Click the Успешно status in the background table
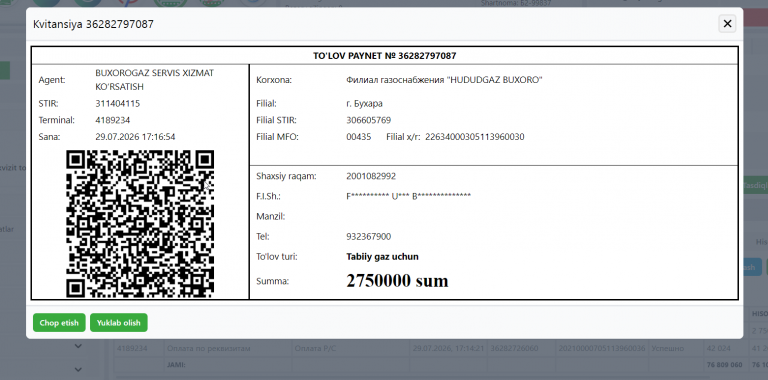 [669, 349]
